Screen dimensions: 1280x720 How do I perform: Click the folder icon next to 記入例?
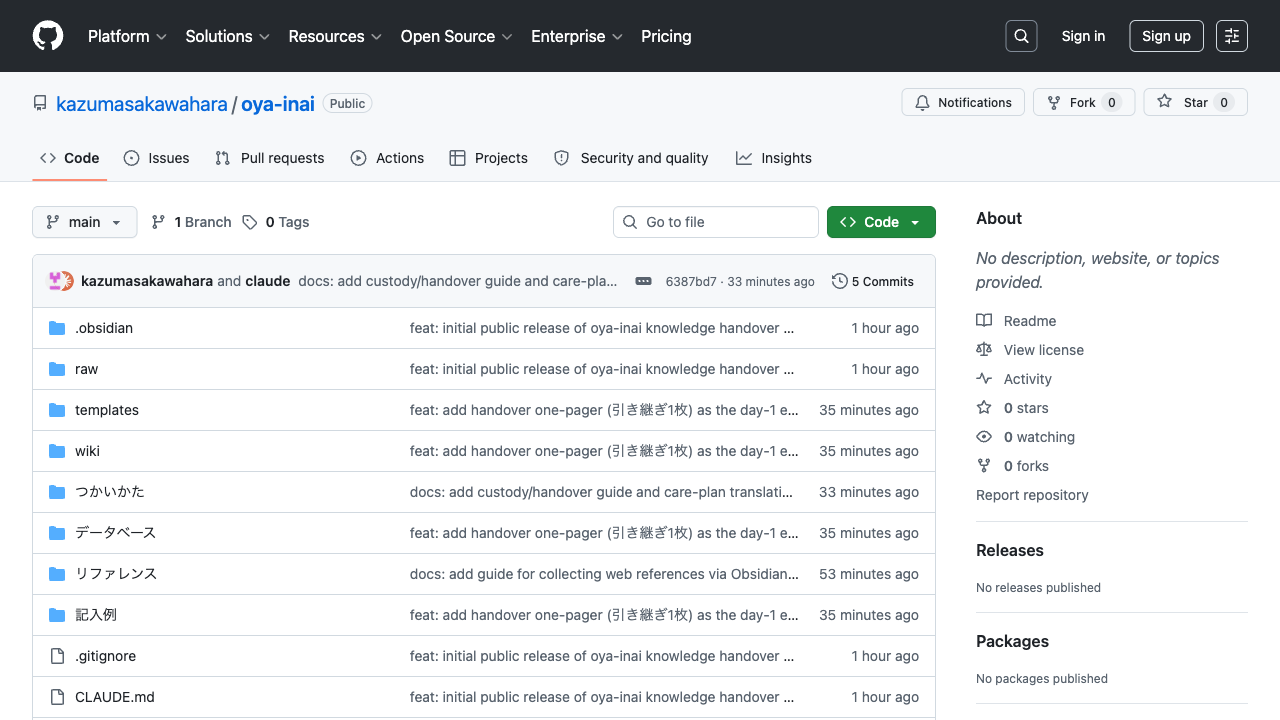pos(57,615)
